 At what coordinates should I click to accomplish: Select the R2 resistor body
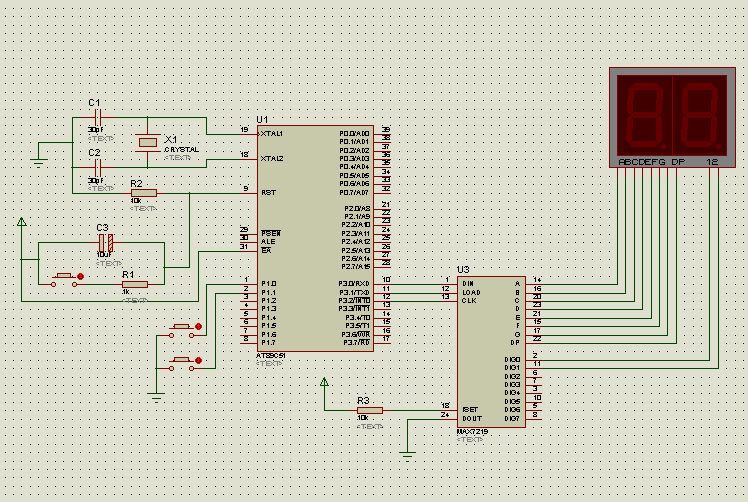tap(144, 193)
